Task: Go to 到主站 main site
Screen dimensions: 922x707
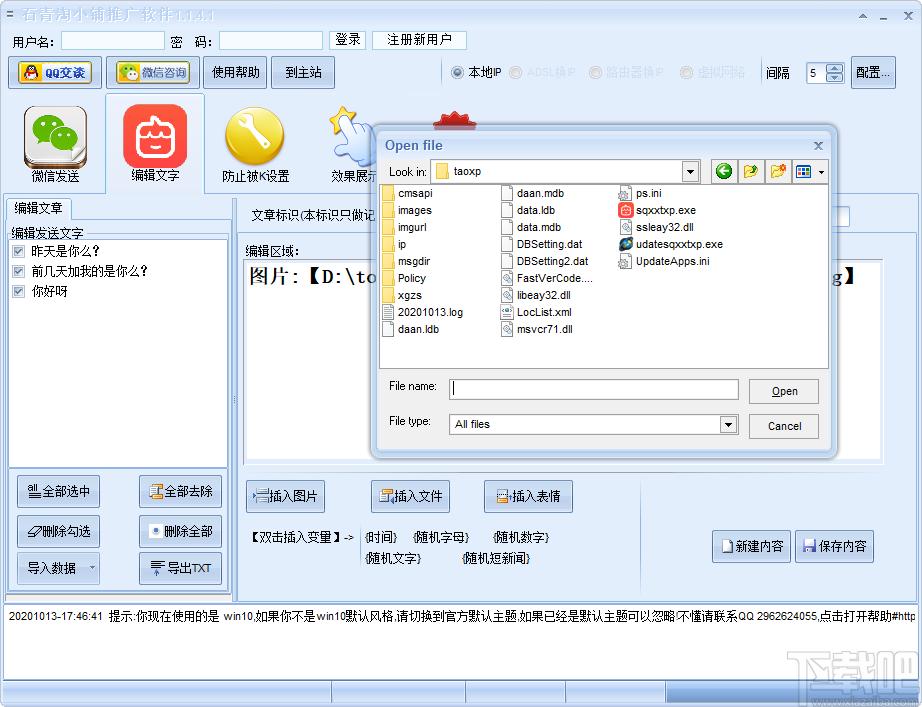Action: click(x=303, y=72)
